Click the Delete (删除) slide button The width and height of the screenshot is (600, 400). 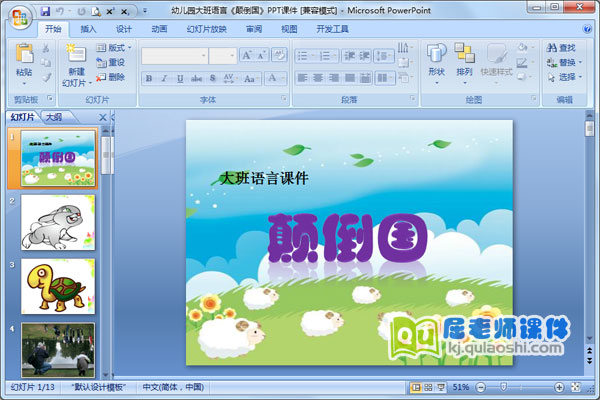click(111, 77)
